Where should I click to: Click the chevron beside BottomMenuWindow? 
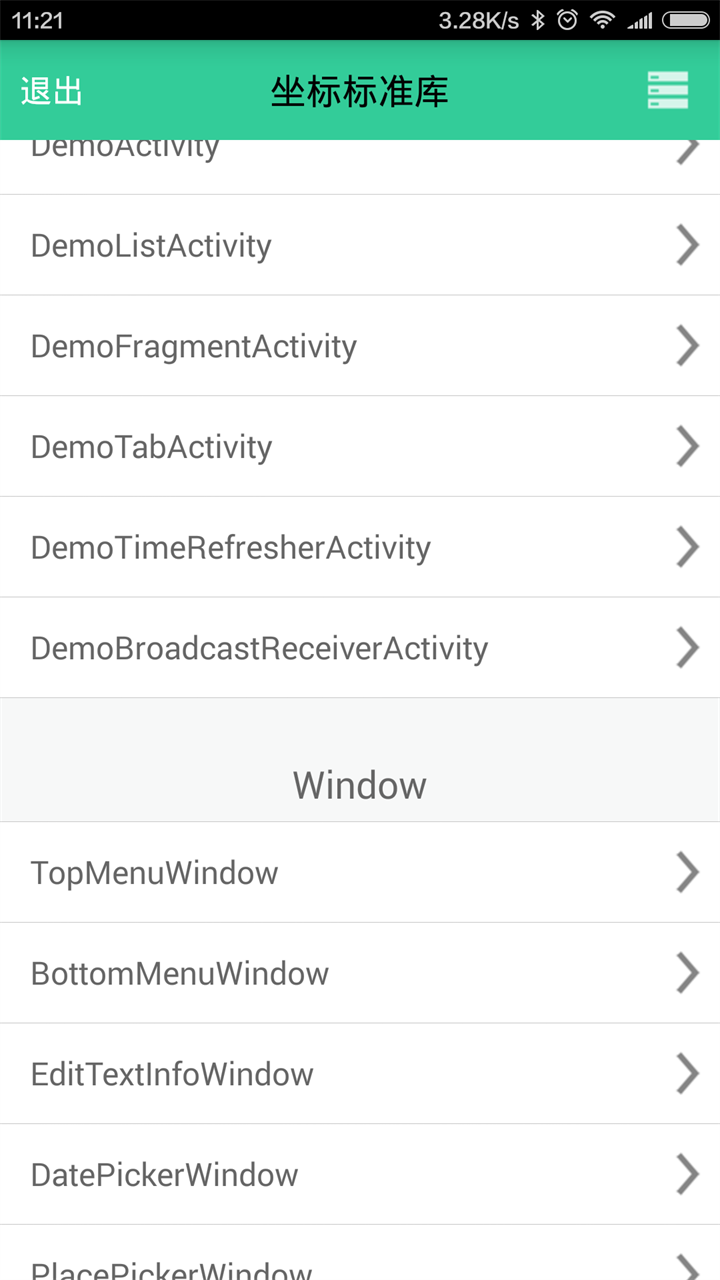coord(687,973)
